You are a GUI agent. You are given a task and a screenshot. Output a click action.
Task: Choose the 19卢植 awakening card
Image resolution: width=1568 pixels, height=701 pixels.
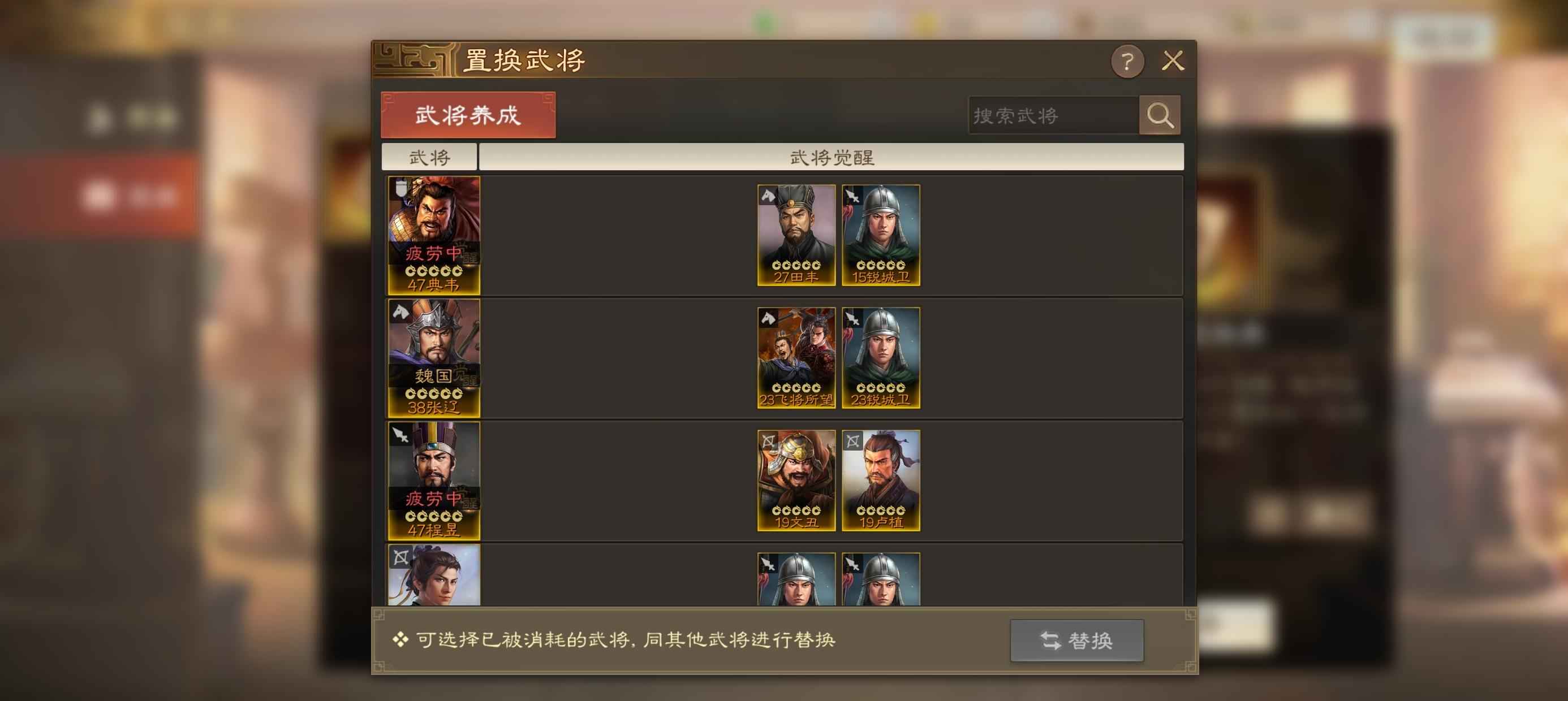pyautogui.click(x=881, y=481)
